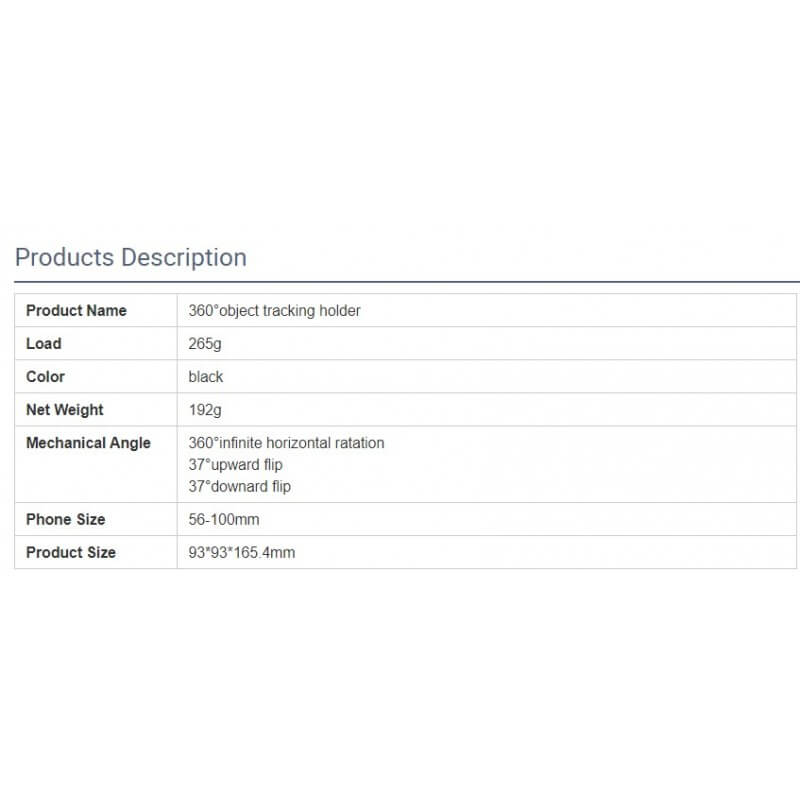The height and width of the screenshot is (800, 800).
Task: Select the "192g" net weight value
Action: 204,409
